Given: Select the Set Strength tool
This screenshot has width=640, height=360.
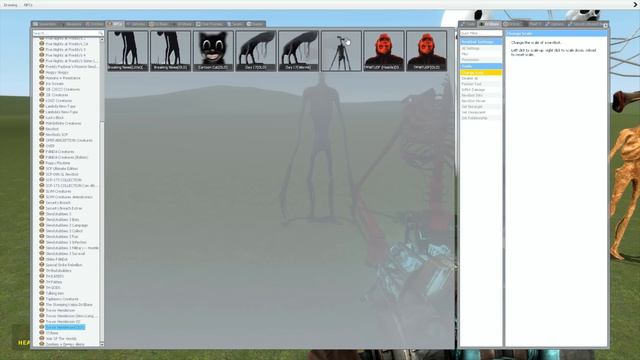Looking at the screenshot, I should click(481, 107).
